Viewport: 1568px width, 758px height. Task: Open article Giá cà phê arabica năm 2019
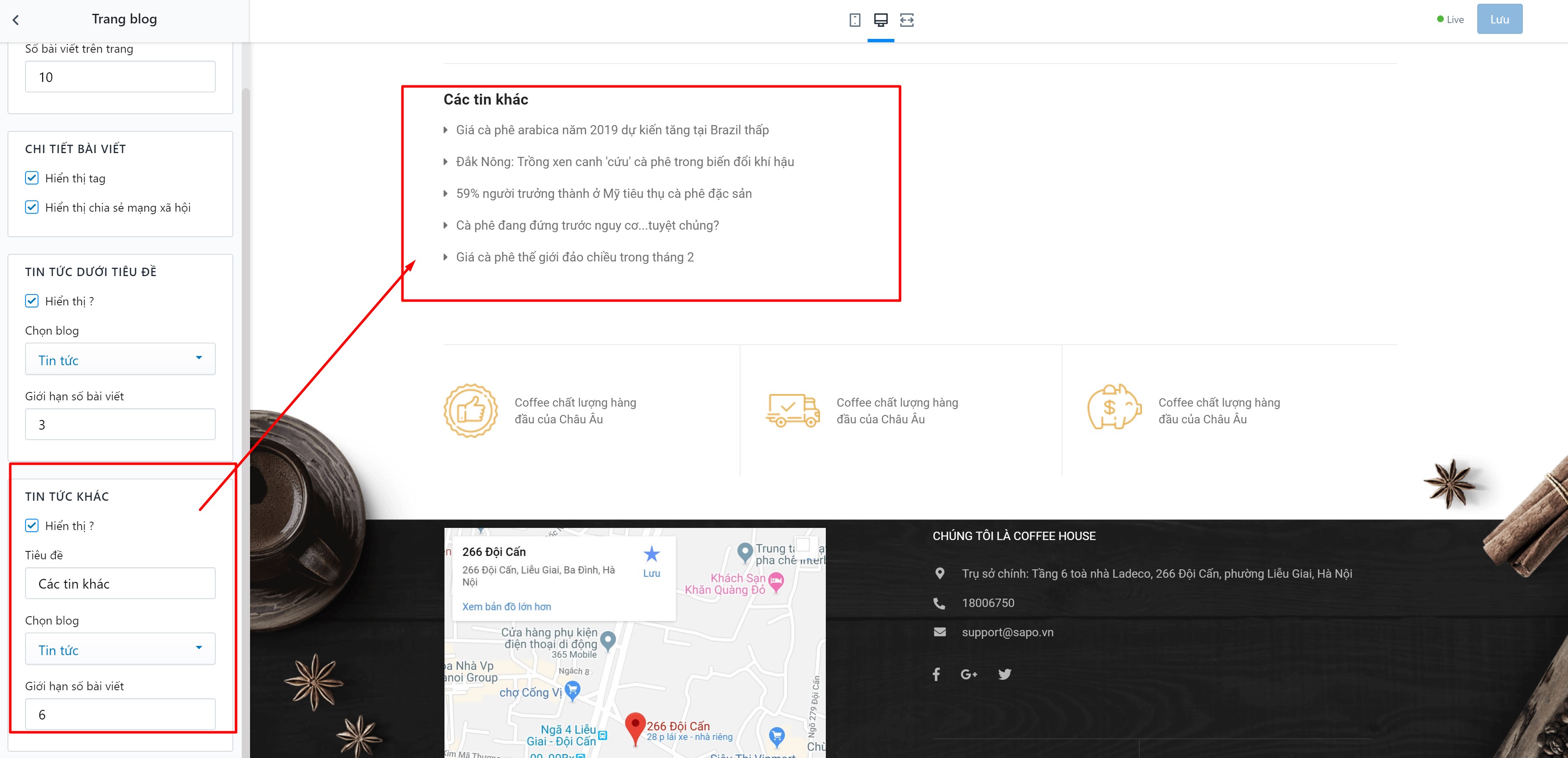coord(612,130)
